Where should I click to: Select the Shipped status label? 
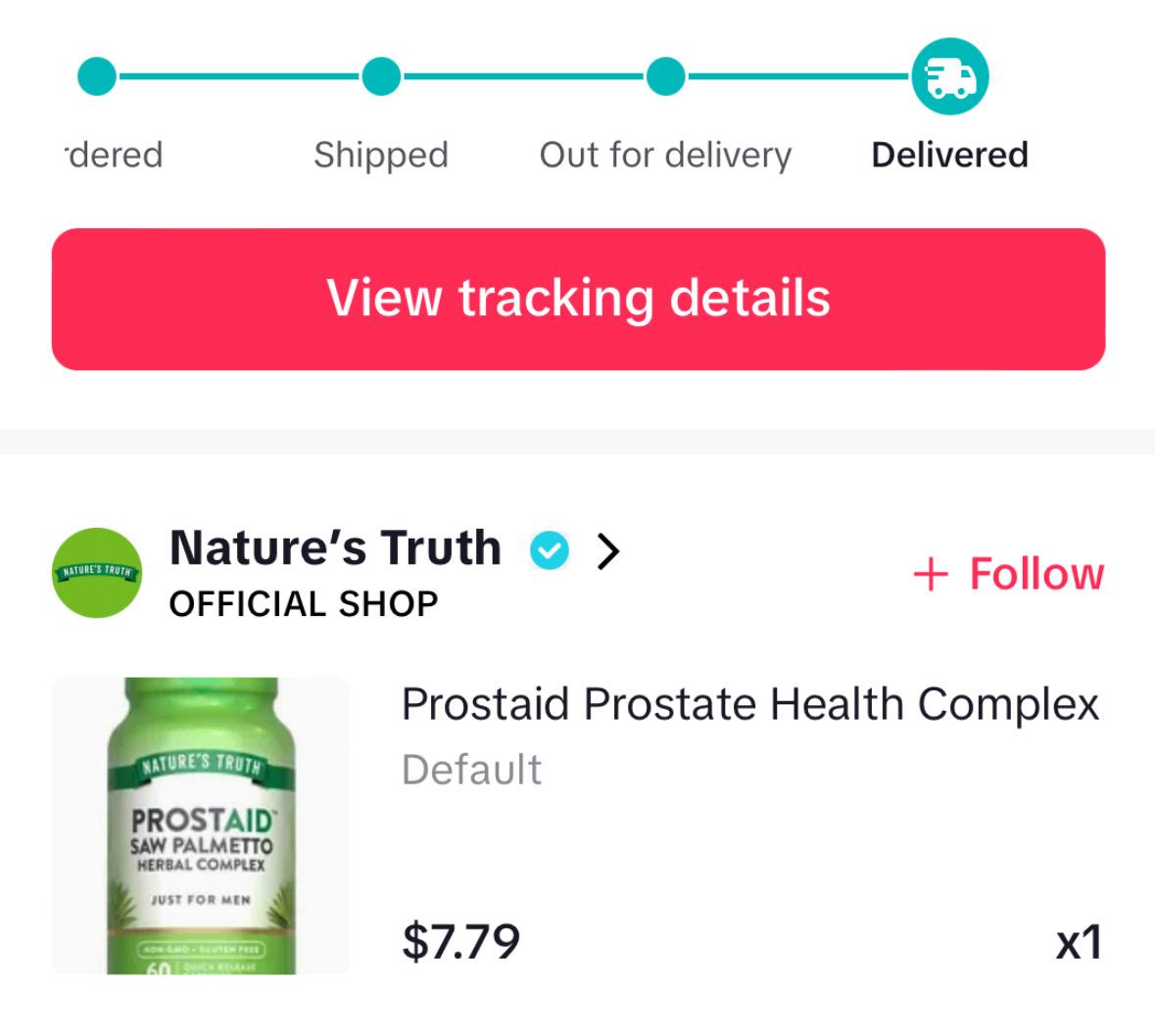point(380,155)
